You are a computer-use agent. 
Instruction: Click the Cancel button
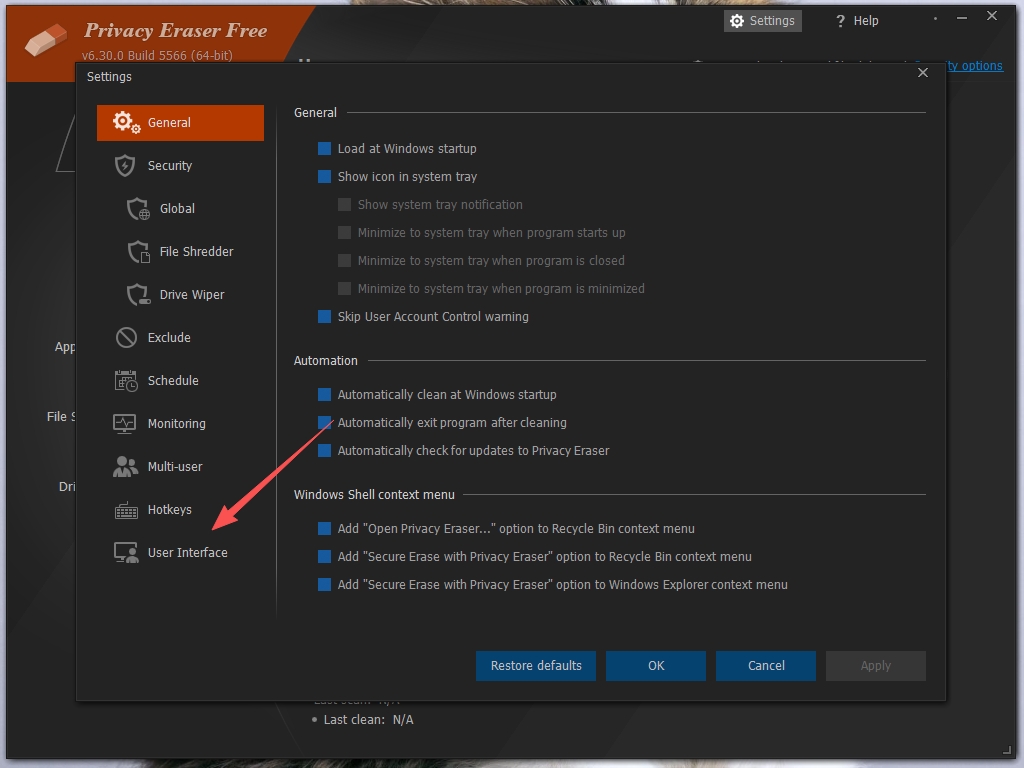click(x=765, y=665)
